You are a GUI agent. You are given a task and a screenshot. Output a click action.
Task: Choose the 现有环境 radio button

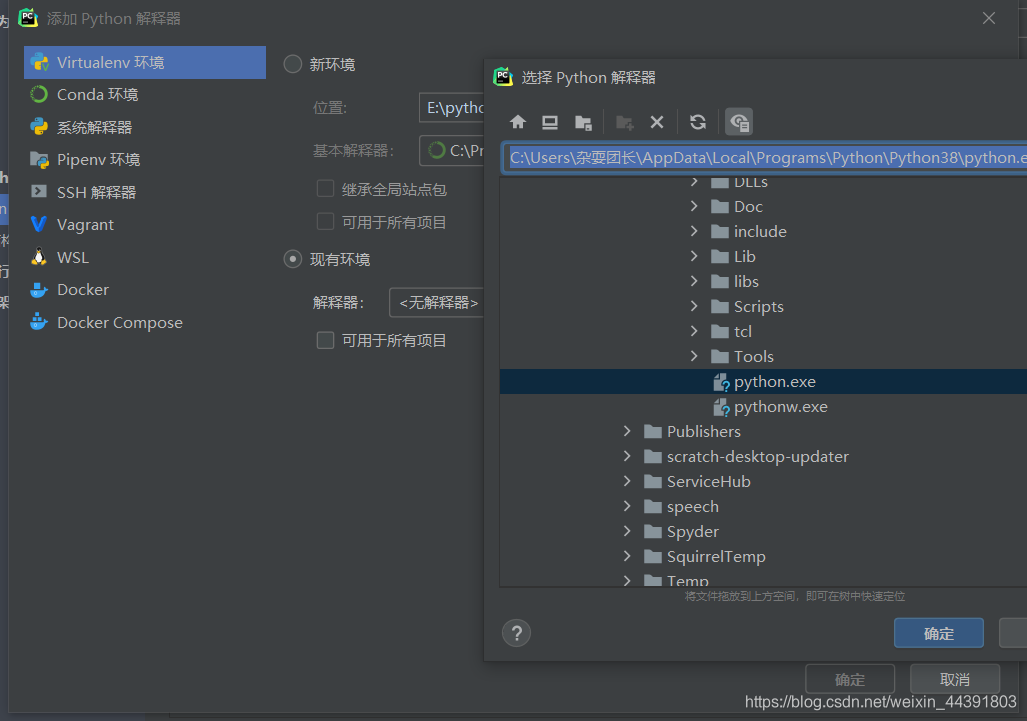tap(293, 259)
